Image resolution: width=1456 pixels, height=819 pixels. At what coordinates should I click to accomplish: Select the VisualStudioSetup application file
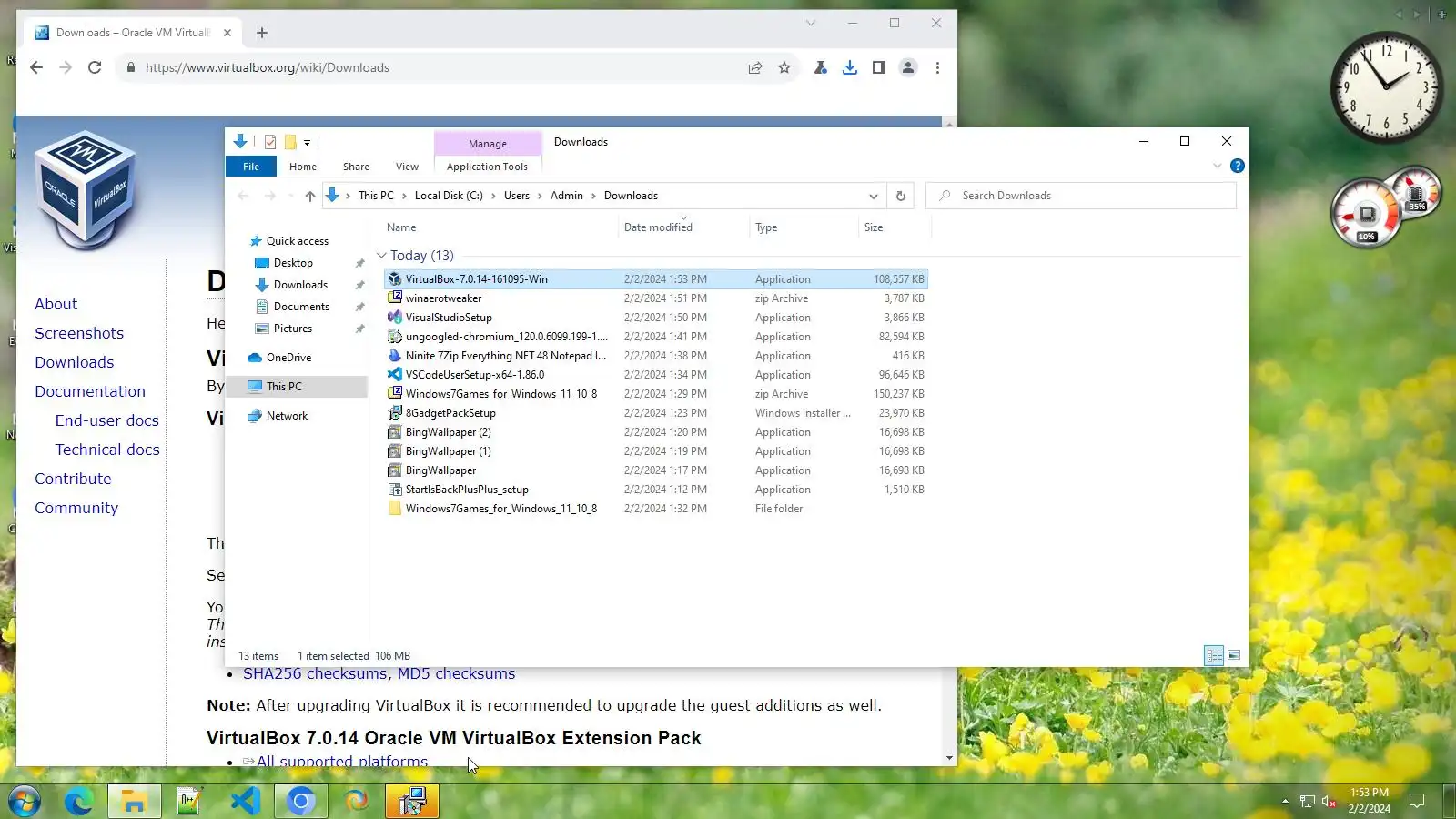coord(655,318)
